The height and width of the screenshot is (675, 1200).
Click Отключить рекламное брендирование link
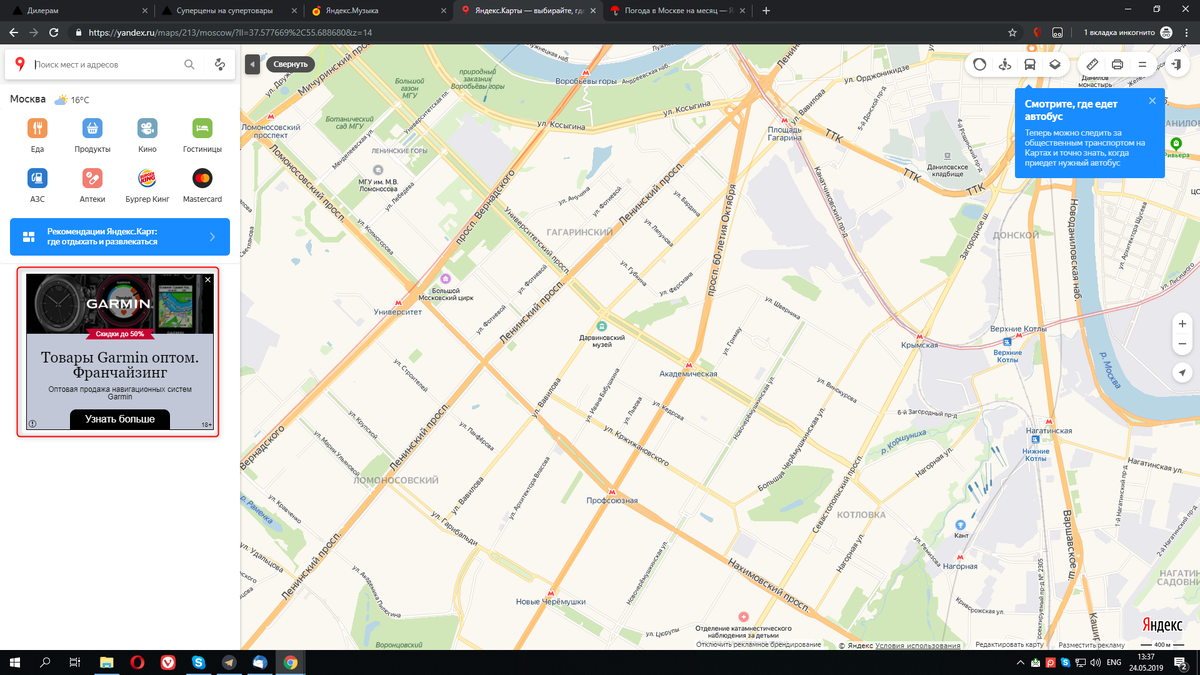[759, 645]
